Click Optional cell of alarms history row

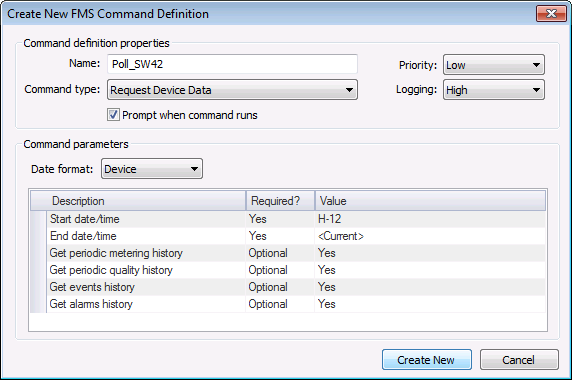click(x=280, y=304)
